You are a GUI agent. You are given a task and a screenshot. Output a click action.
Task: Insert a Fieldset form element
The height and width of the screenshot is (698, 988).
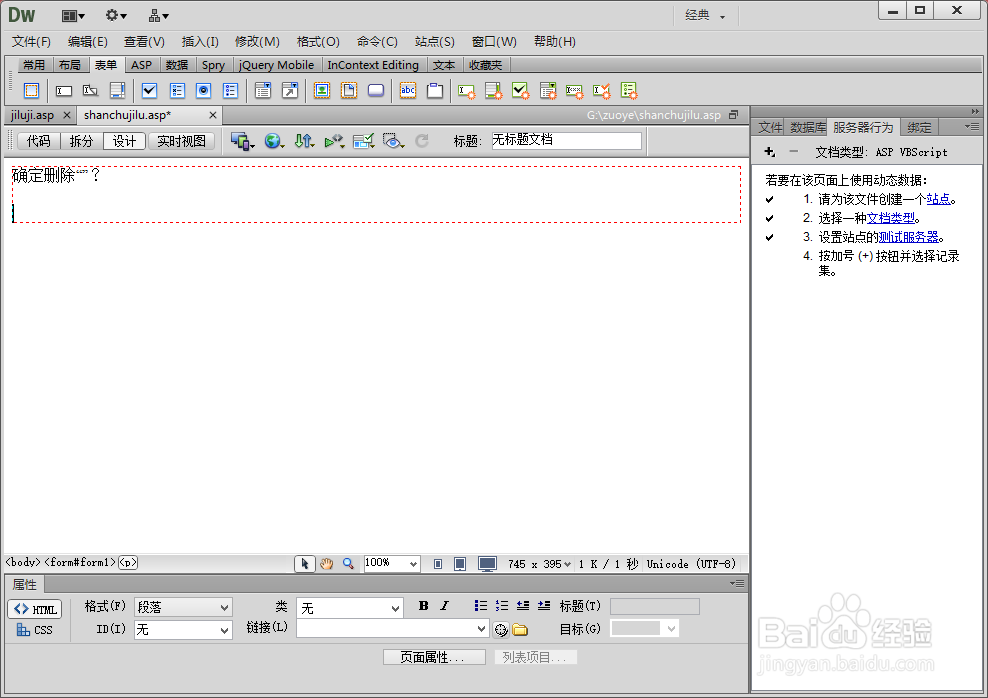[435, 91]
